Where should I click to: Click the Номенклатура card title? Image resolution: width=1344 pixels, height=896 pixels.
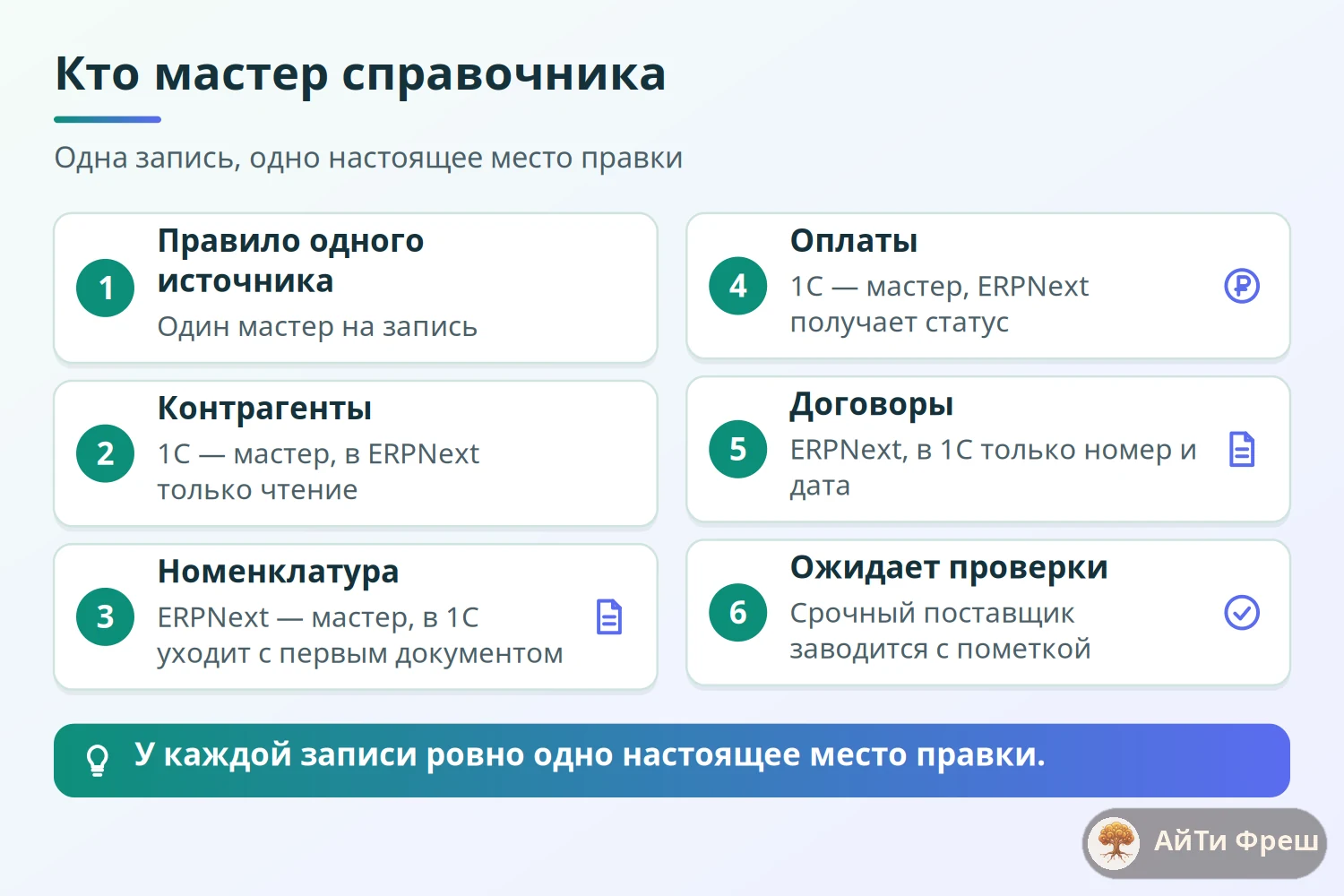[x=279, y=573]
